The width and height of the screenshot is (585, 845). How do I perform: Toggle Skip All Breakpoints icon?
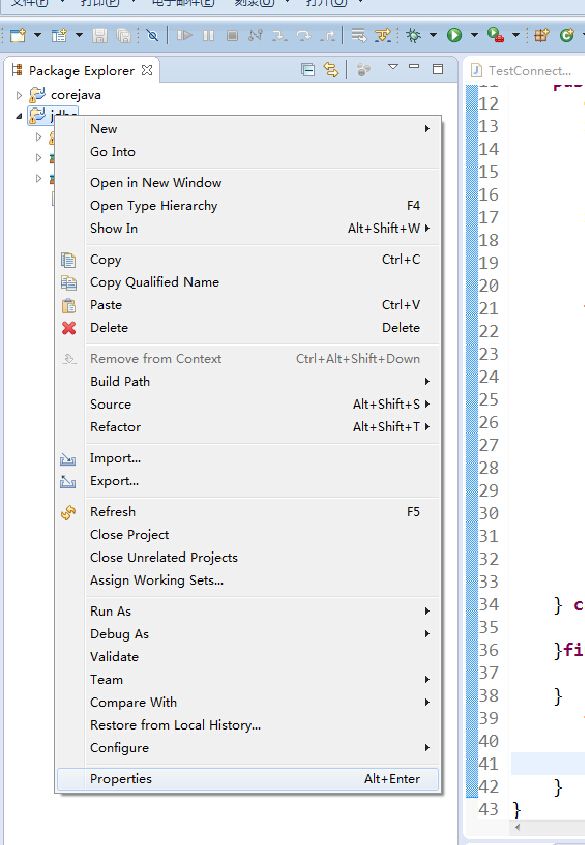(152, 36)
